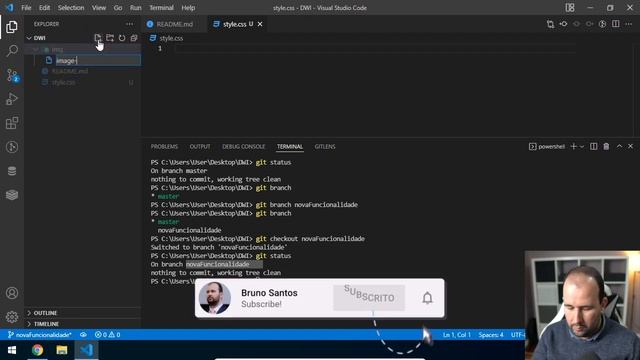This screenshot has width=640, height=360.
Task: Split the terminal panel
Action: (593, 147)
